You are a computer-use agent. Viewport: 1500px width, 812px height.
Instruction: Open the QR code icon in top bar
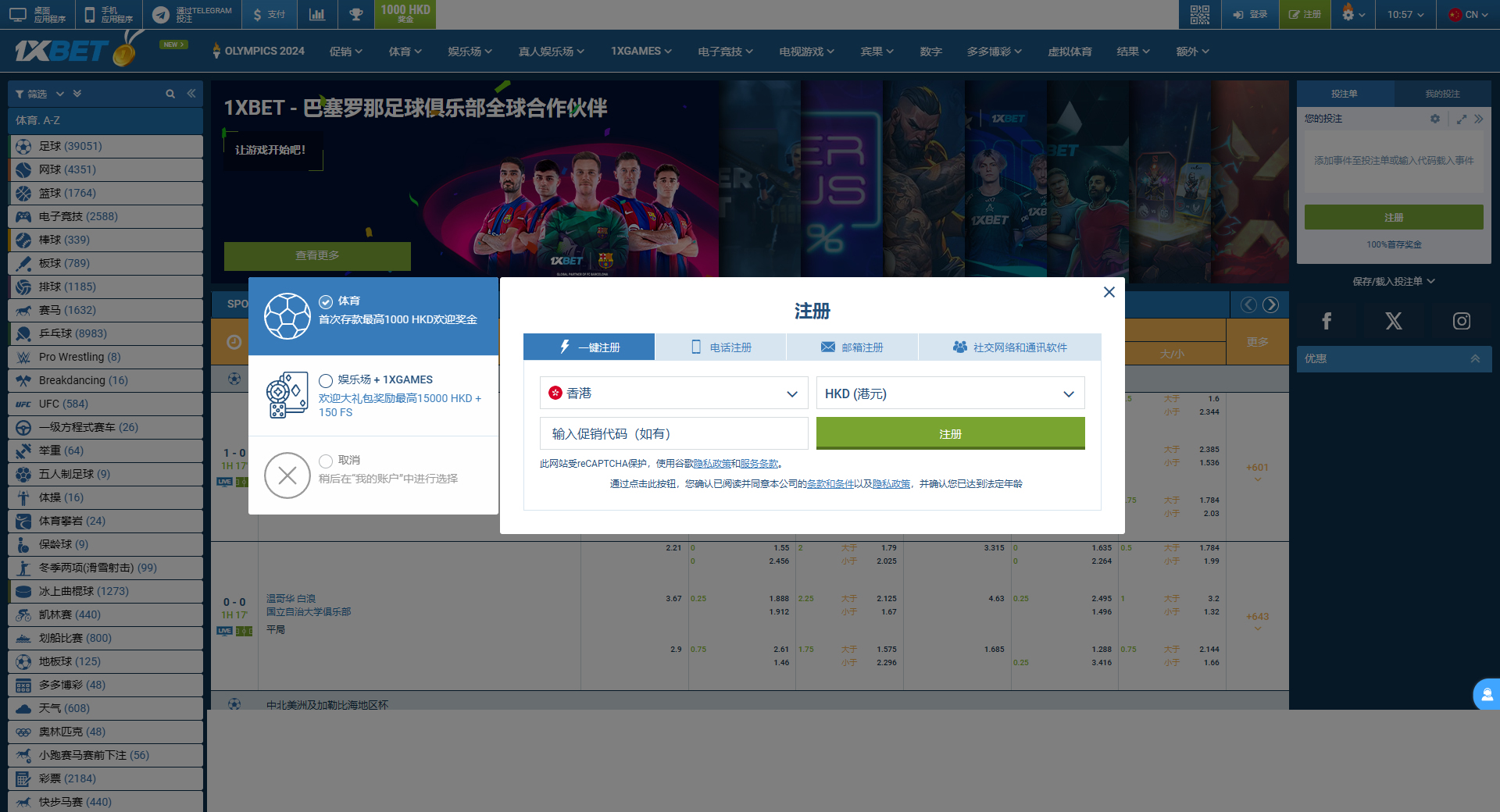point(1199,14)
